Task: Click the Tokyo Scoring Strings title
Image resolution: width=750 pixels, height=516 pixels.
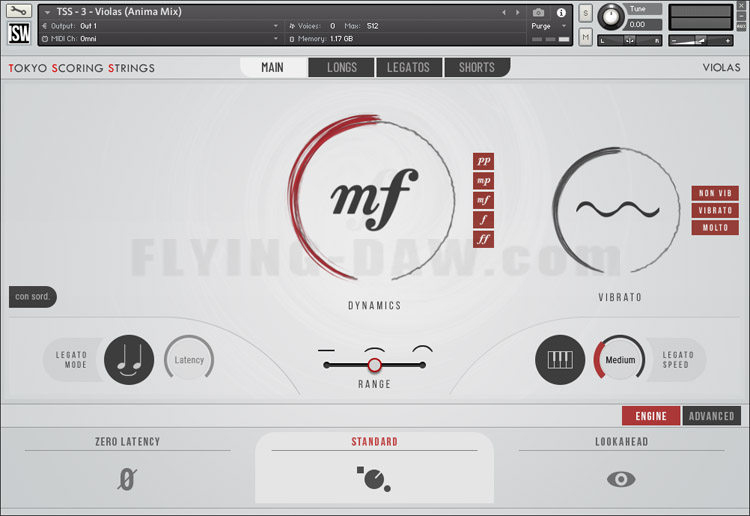Action: coord(82,68)
